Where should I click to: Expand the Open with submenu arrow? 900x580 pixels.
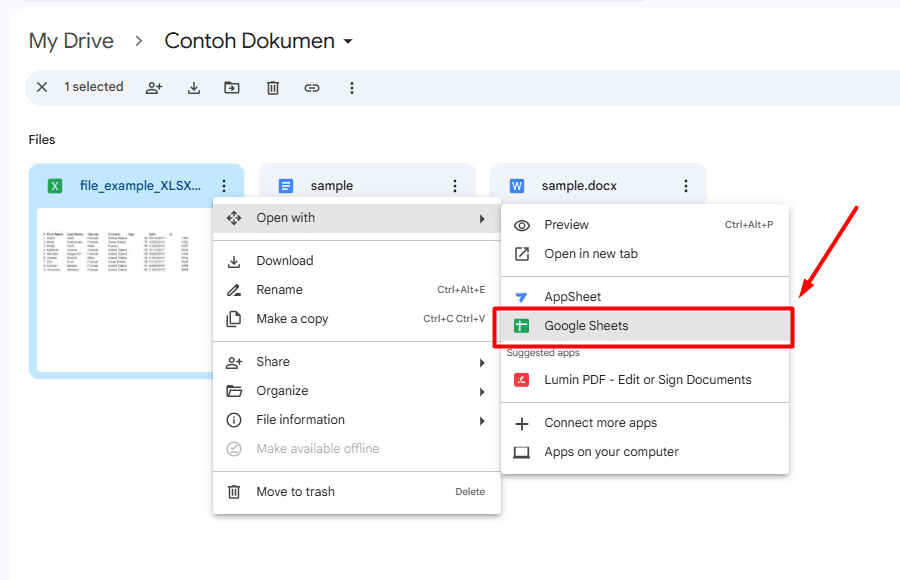coord(482,219)
